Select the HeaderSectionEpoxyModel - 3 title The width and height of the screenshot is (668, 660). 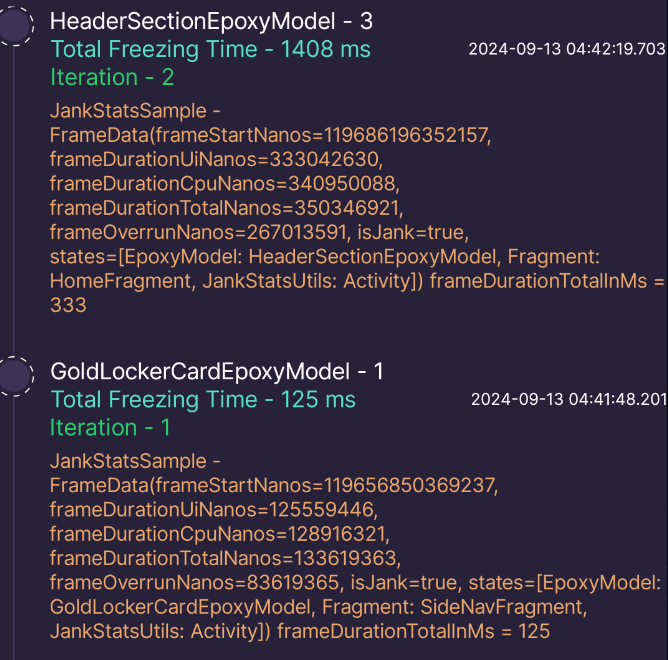click(211, 21)
